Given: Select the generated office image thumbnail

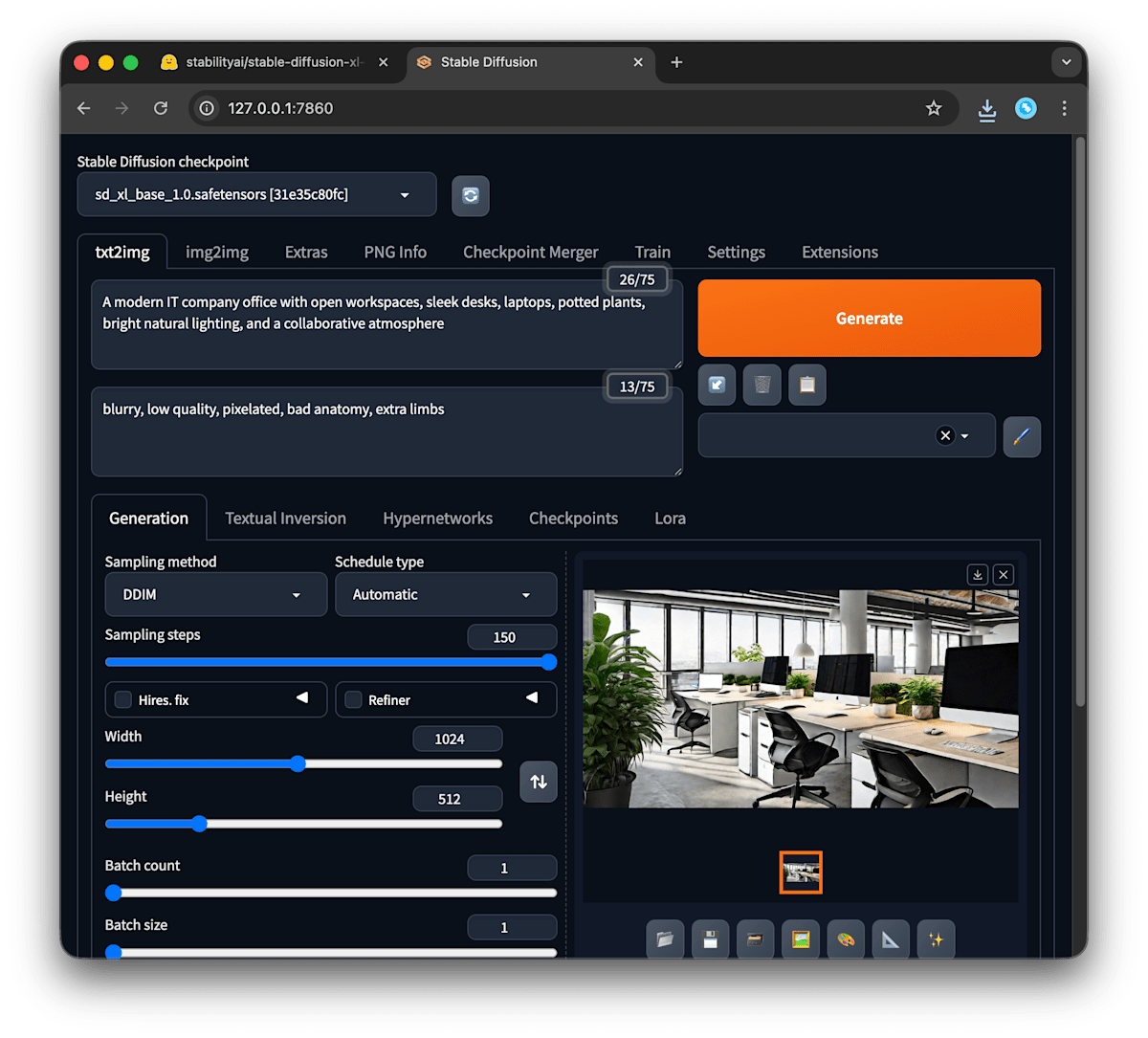Looking at the screenshot, I should [801, 872].
